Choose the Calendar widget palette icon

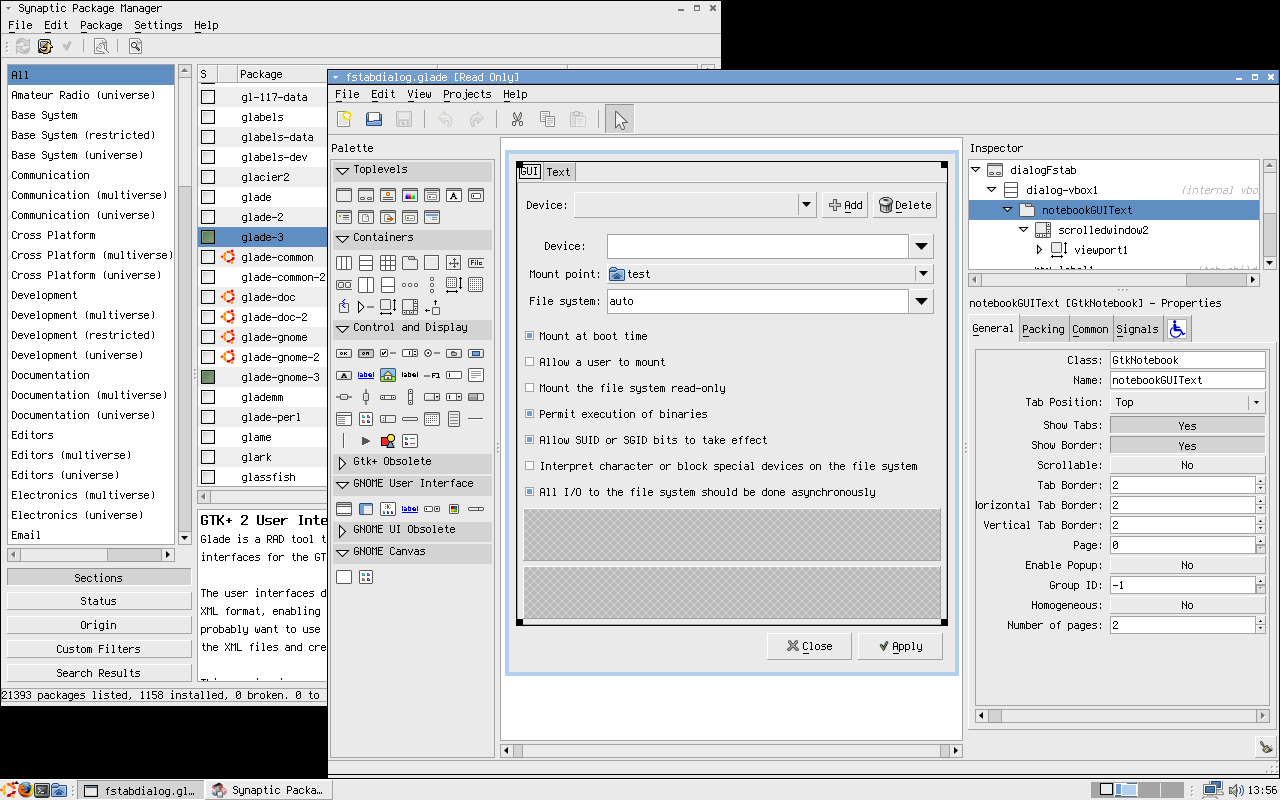click(x=432, y=419)
